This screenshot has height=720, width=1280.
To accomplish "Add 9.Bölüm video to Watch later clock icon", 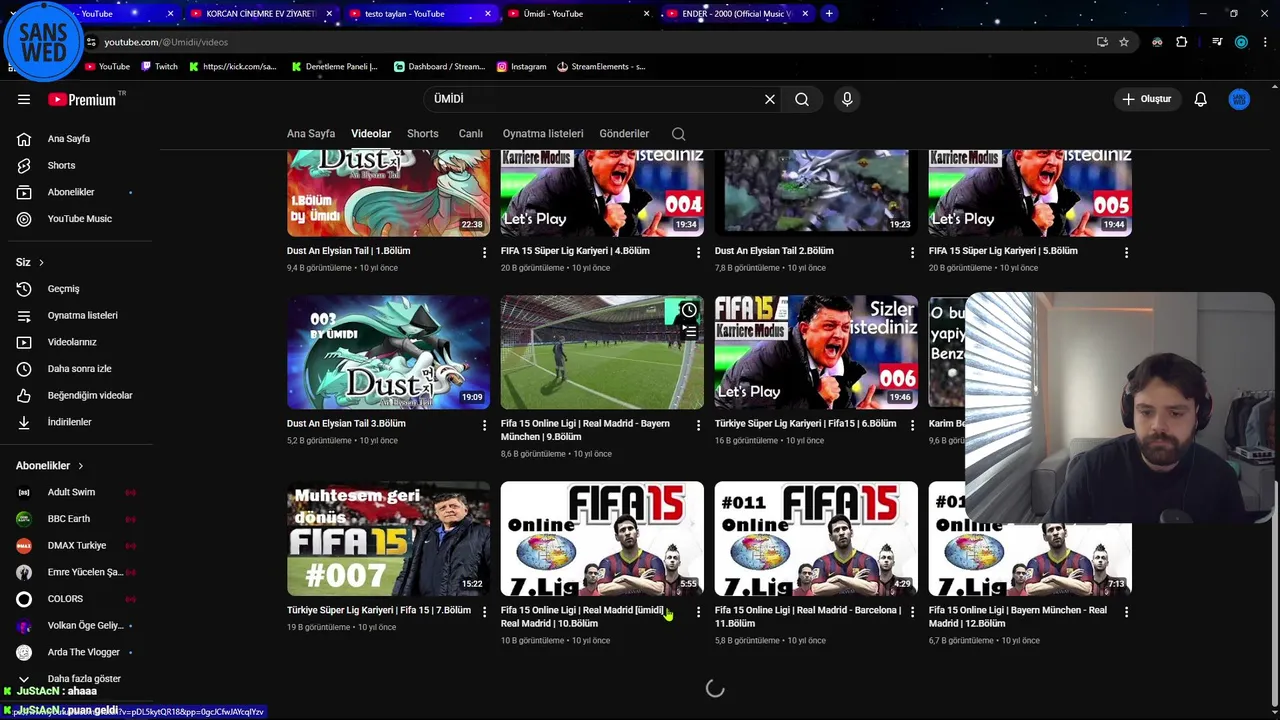I will 689,310.
